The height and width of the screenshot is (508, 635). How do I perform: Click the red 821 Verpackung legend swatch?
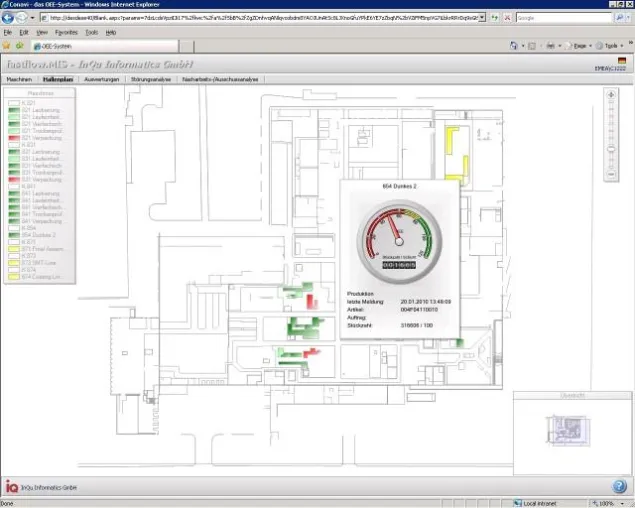point(14,138)
